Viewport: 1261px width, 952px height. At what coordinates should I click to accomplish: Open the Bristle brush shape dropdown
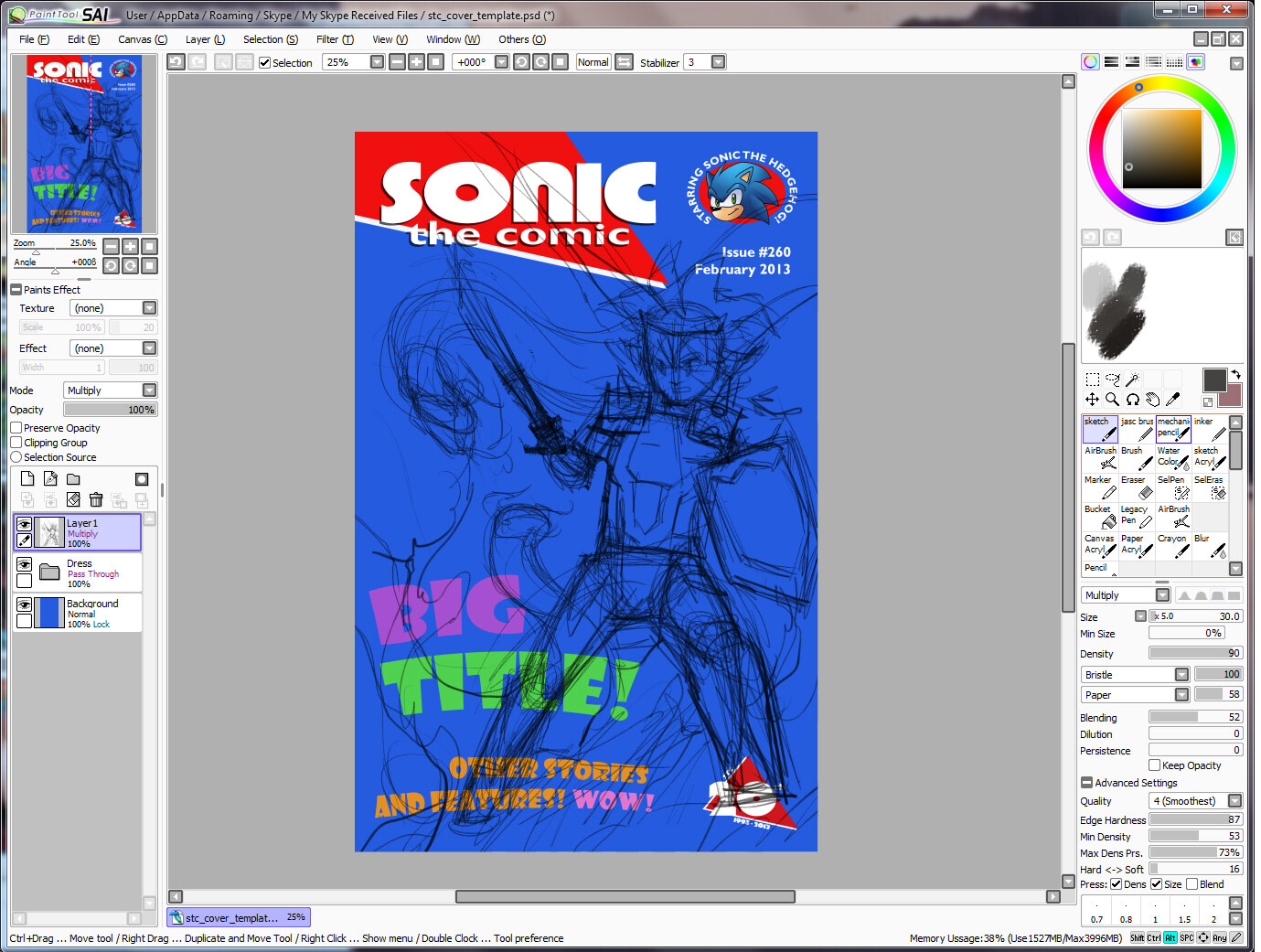[x=1135, y=675]
